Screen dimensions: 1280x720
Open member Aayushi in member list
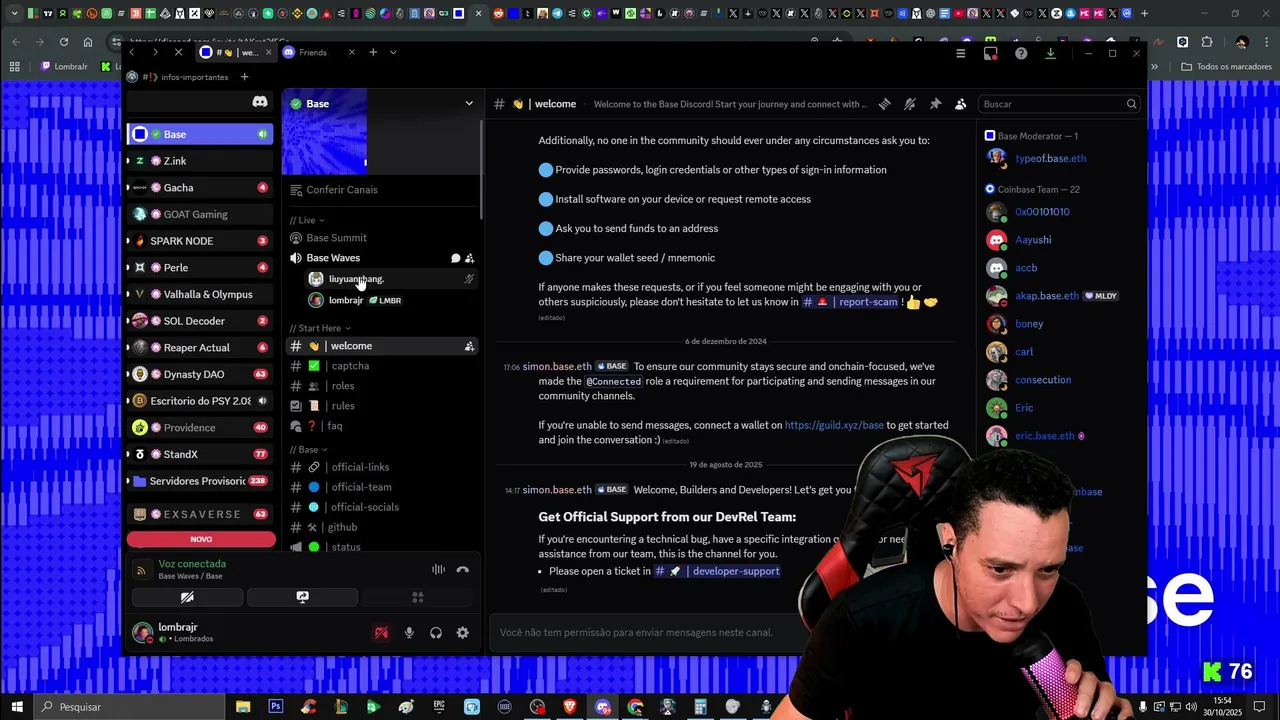(x=1033, y=240)
